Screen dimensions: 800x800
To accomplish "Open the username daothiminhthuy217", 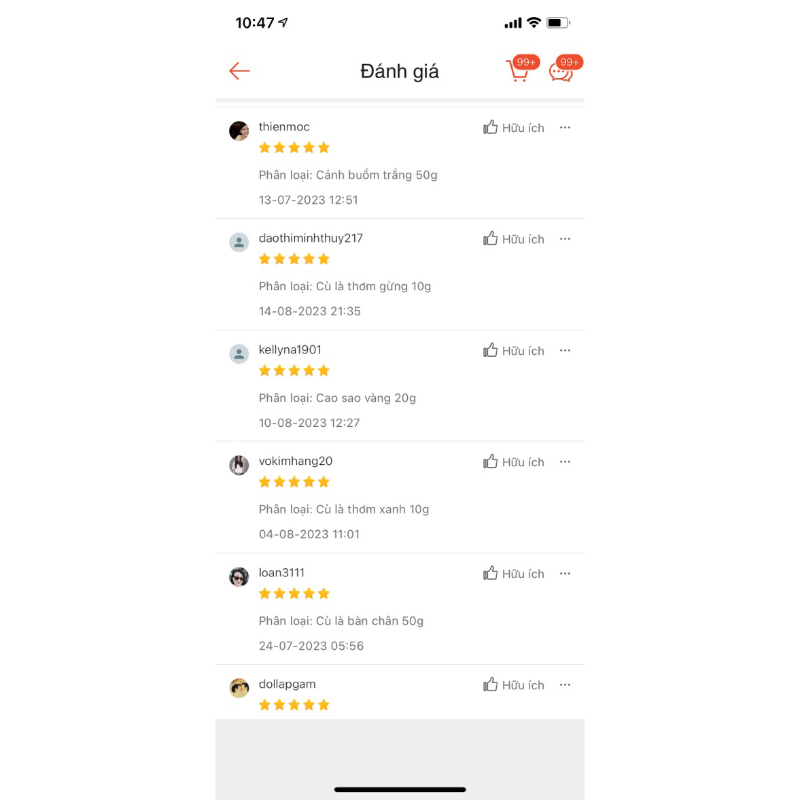I will coord(311,238).
